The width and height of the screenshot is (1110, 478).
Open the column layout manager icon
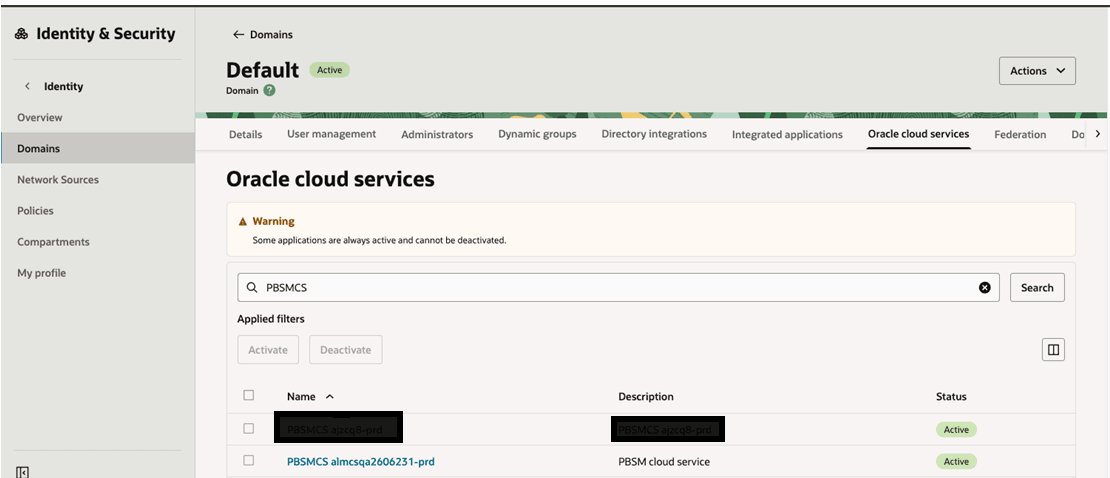tap(1053, 350)
